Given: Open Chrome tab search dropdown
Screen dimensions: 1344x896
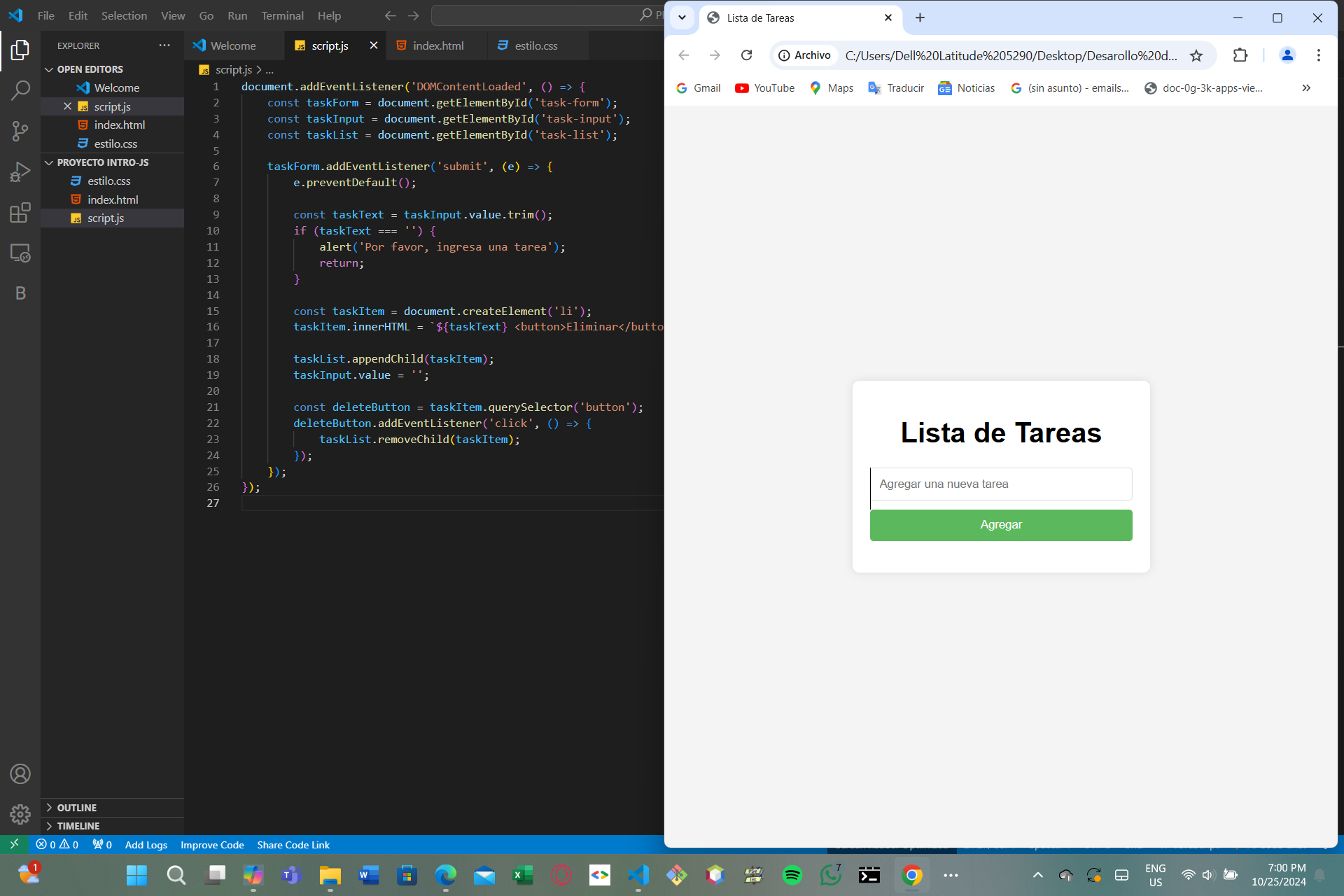Looking at the screenshot, I should (682, 17).
